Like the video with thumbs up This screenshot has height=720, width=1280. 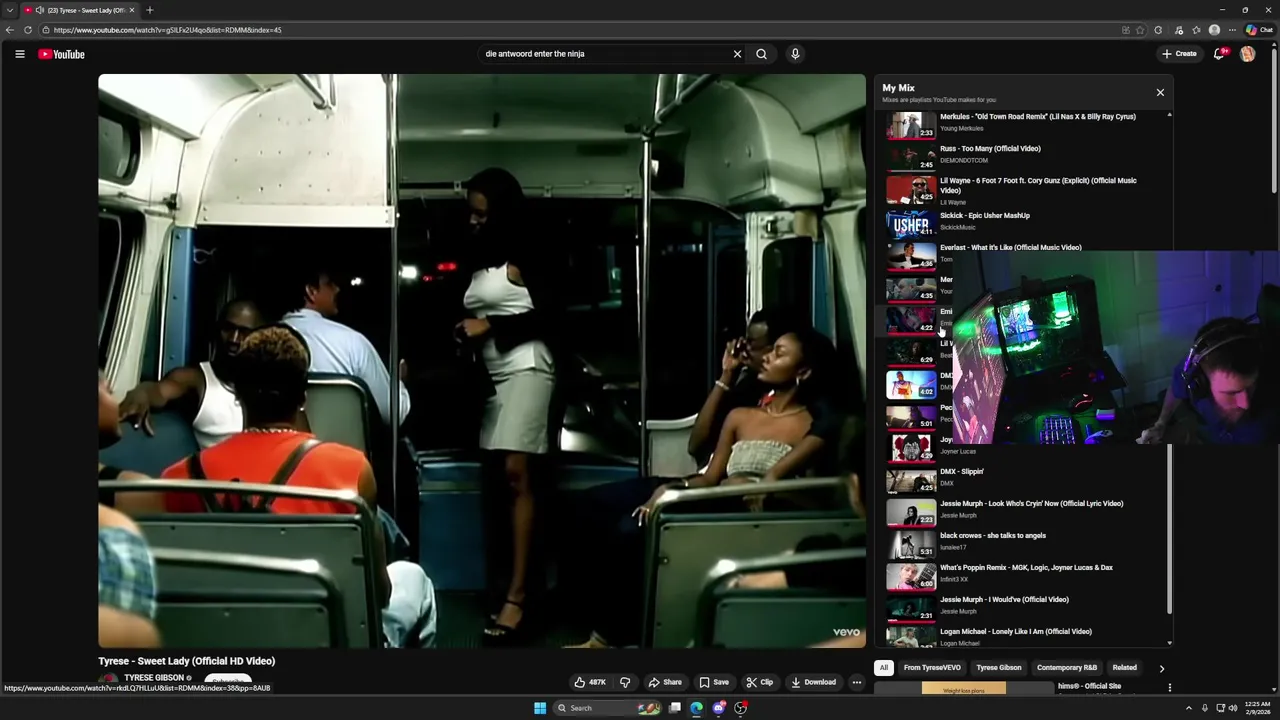(590, 682)
